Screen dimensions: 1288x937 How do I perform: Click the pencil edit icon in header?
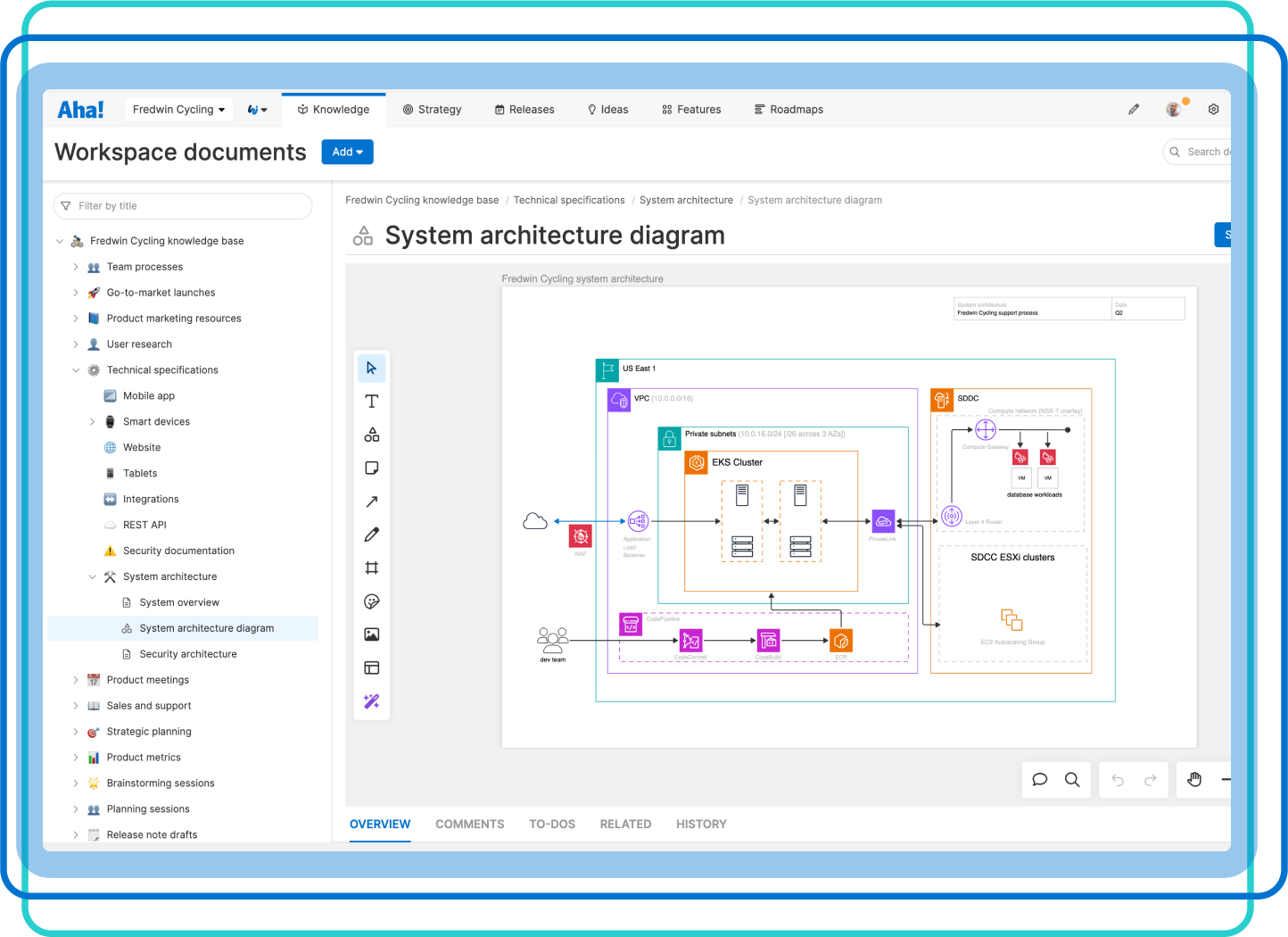(1134, 109)
